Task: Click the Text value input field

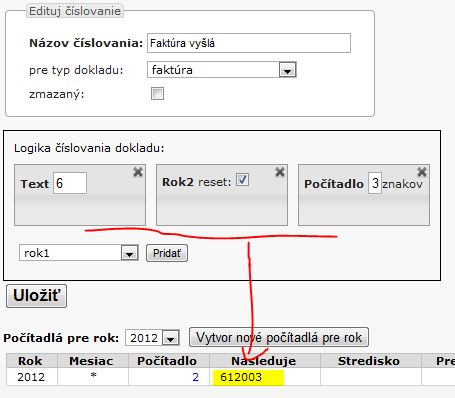Action: pos(70,183)
